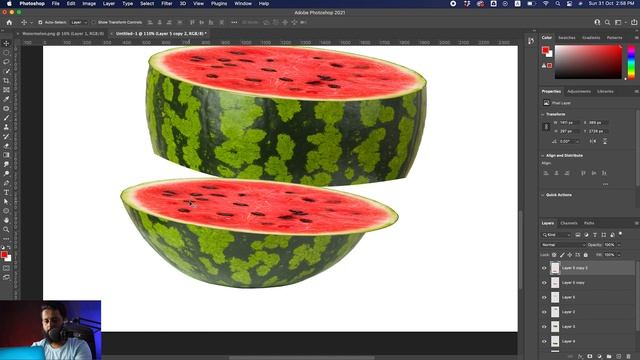The image size is (640, 360).
Task: Select the Brush tool
Action: [6, 118]
